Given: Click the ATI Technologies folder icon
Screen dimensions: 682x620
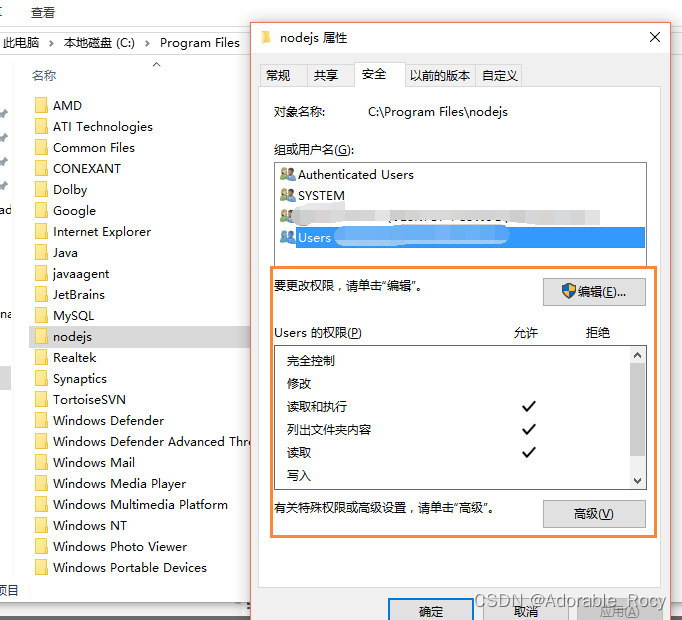Looking at the screenshot, I should (41, 126).
